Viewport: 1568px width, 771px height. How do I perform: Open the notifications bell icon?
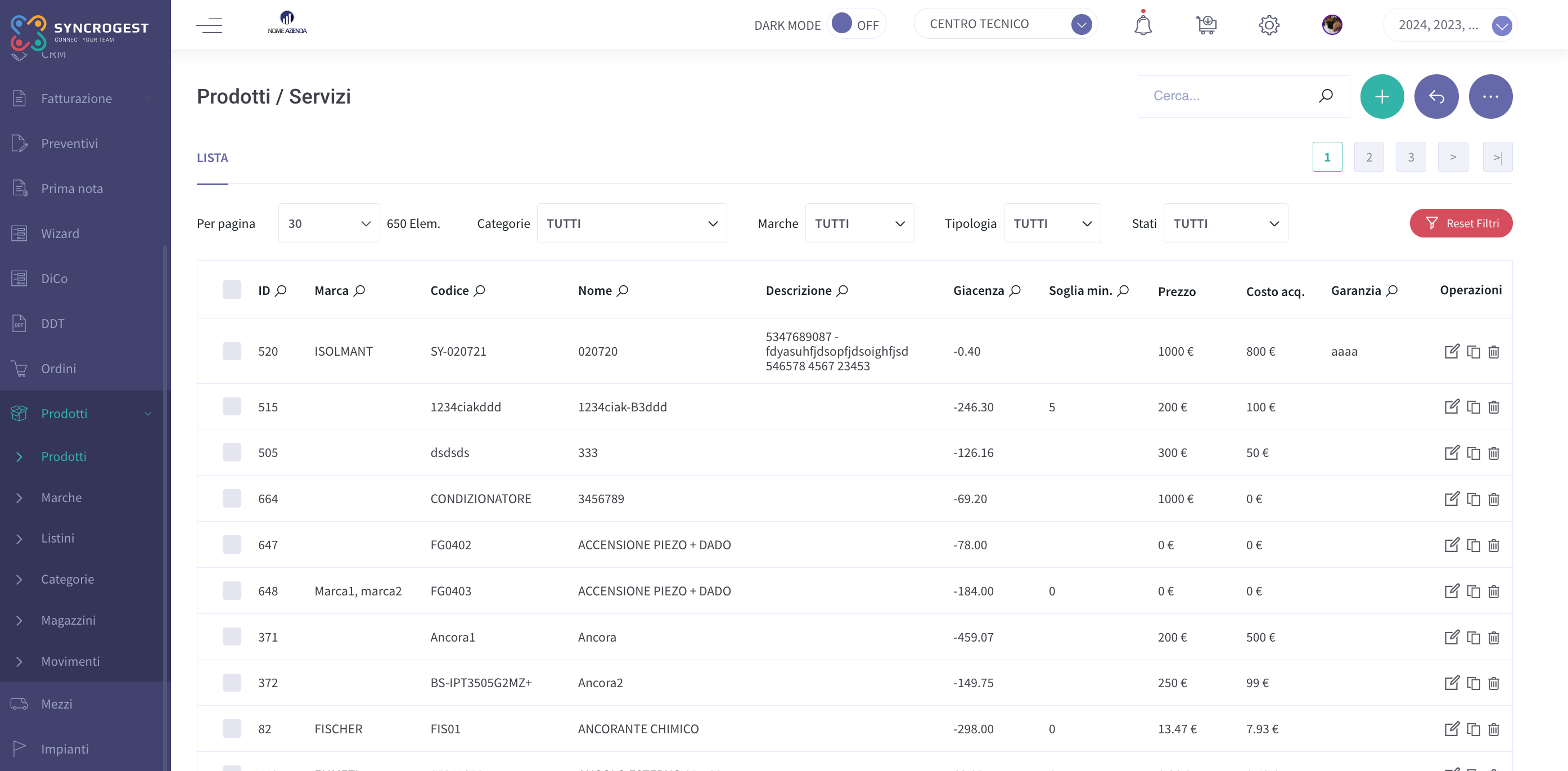(1142, 24)
